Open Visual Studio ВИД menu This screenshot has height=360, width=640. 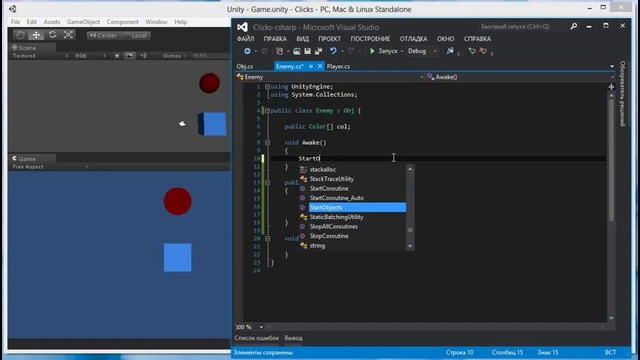[x=302, y=39]
